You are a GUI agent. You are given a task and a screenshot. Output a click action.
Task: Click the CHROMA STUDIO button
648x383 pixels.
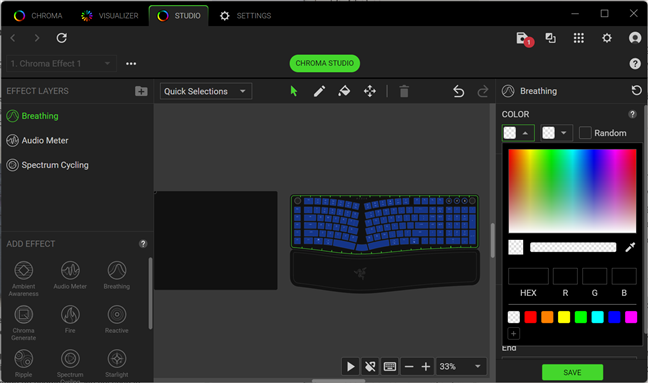click(x=324, y=63)
